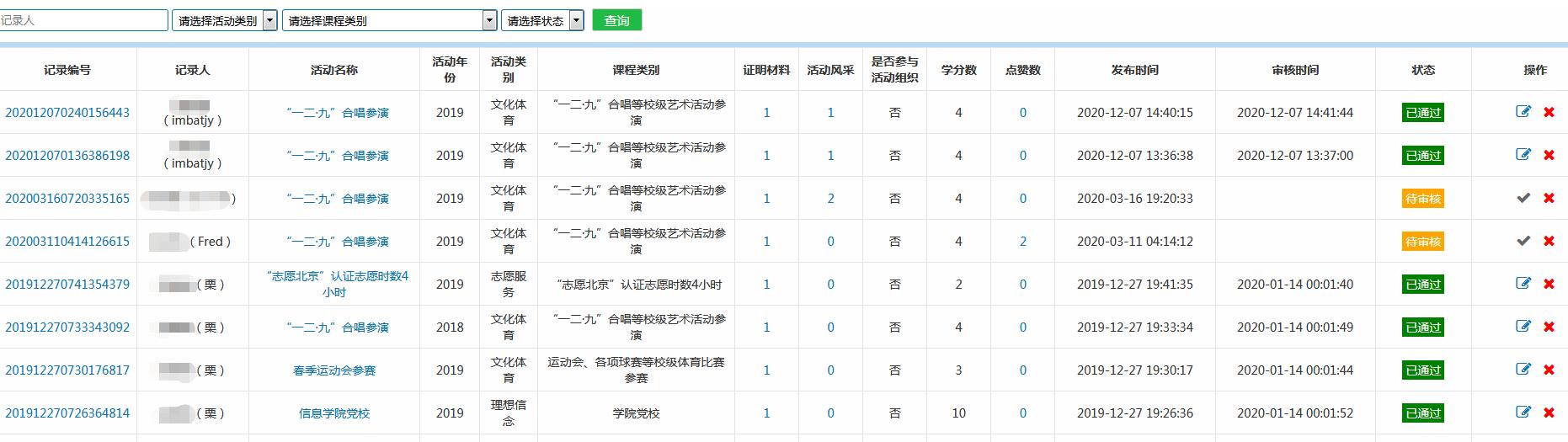Open the 春季运动会参赛 activity link
The image size is (1568, 442).
point(334,370)
